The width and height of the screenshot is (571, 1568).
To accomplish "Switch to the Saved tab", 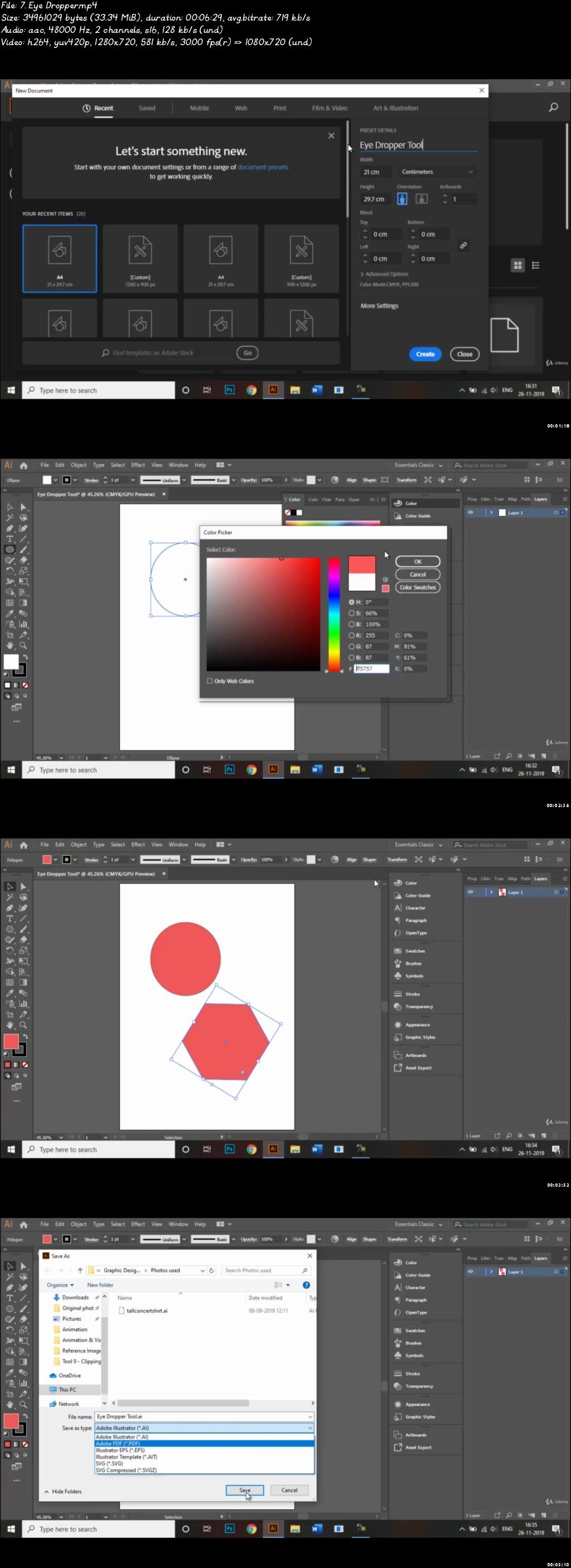I will [x=147, y=108].
